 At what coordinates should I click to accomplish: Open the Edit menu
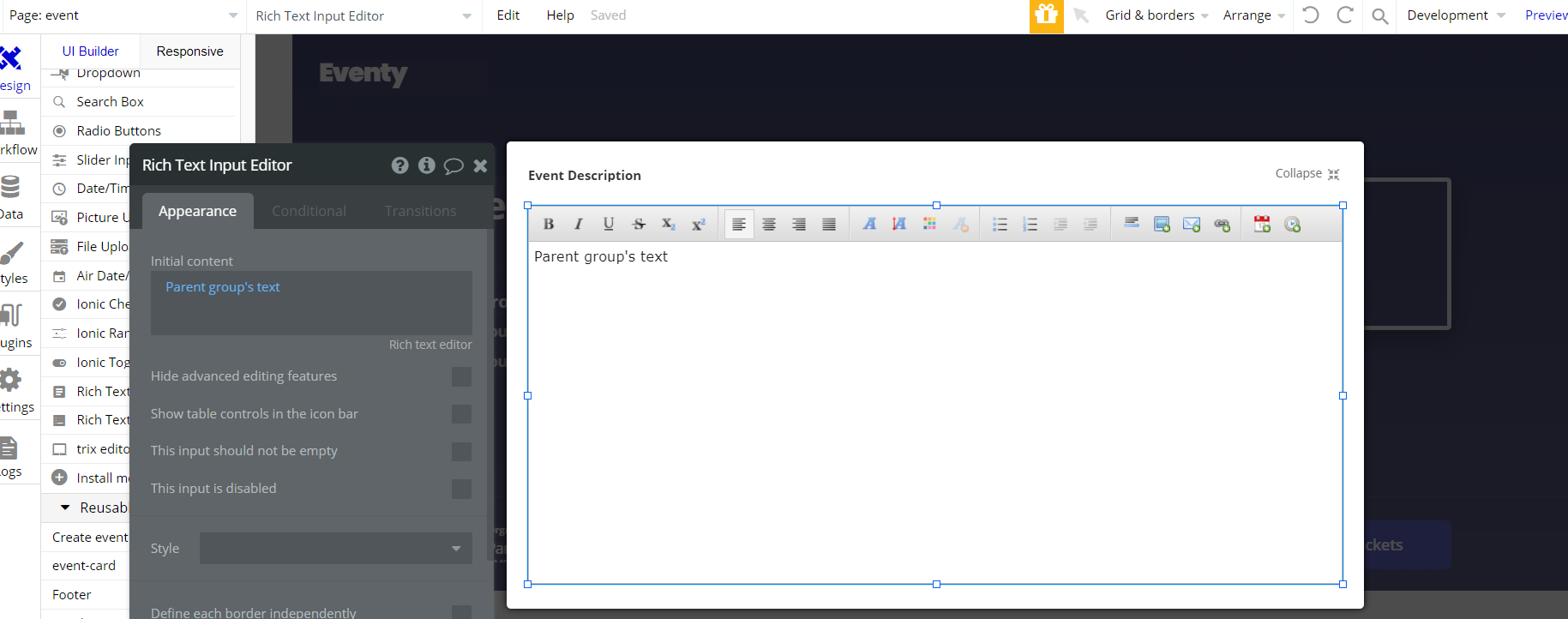click(508, 15)
